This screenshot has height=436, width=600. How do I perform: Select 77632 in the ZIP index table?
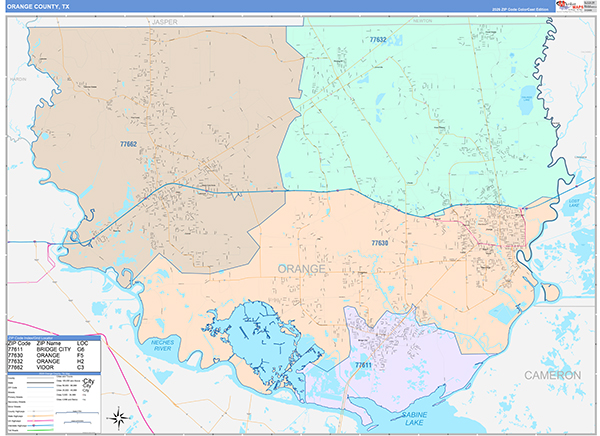[15, 361]
